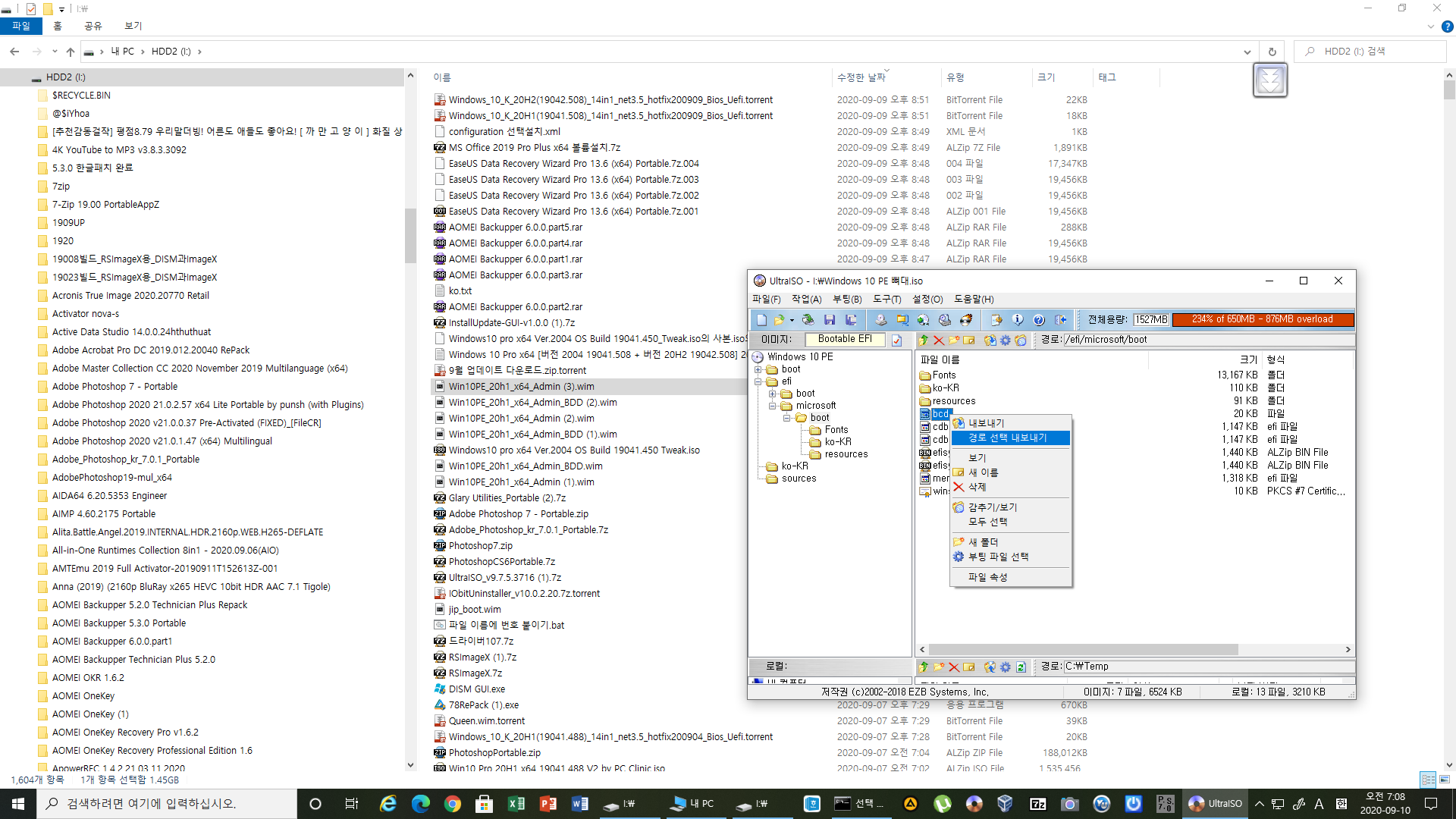Open 도움말(H) menu in UltraISO
Screen dimensions: 1456x819
tap(974, 300)
